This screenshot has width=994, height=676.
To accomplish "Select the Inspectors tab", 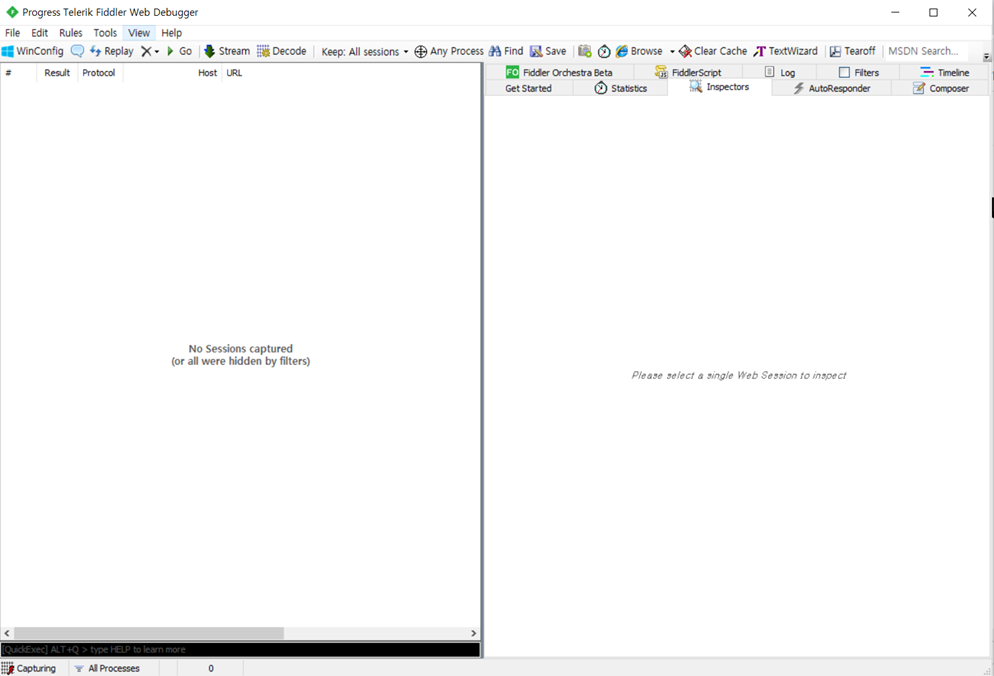I will tap(720, 87).
